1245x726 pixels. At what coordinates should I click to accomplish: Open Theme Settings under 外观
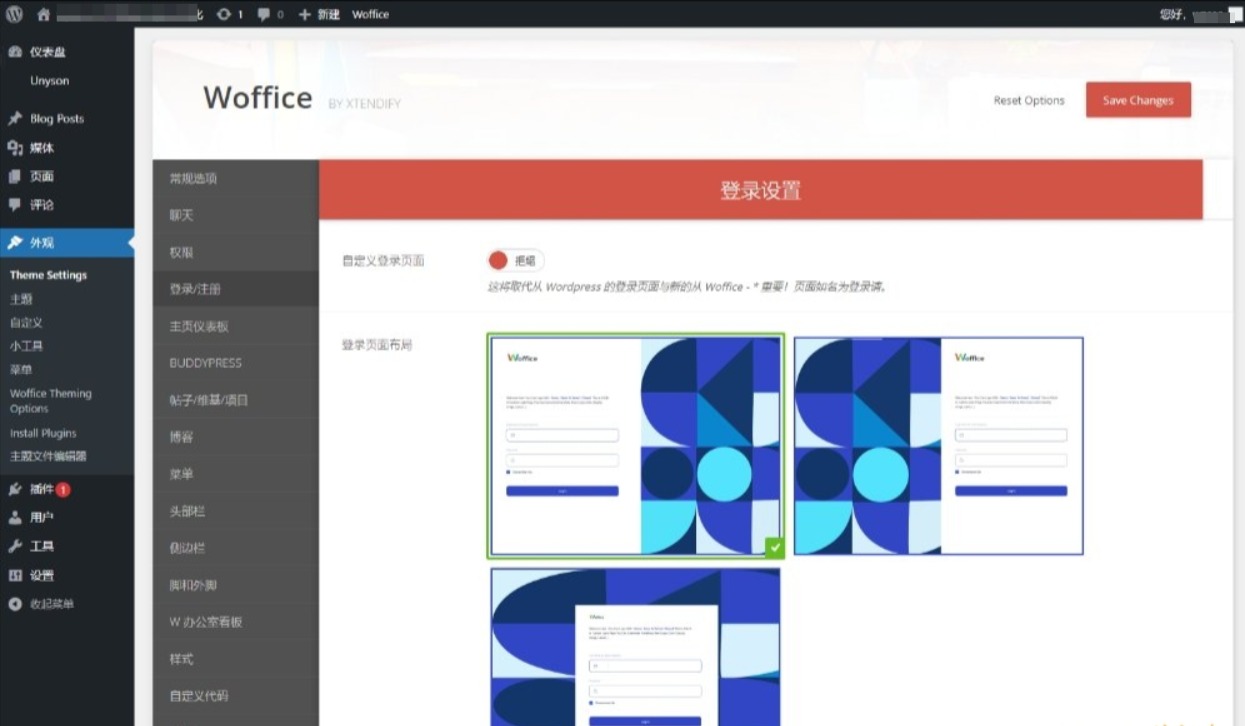point(48,275)
